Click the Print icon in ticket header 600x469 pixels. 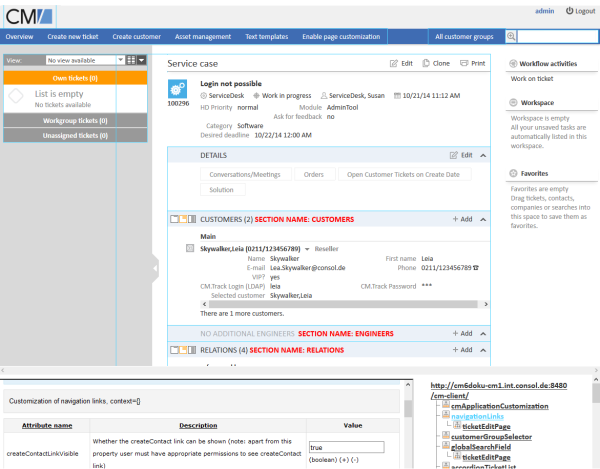(466, 63)
